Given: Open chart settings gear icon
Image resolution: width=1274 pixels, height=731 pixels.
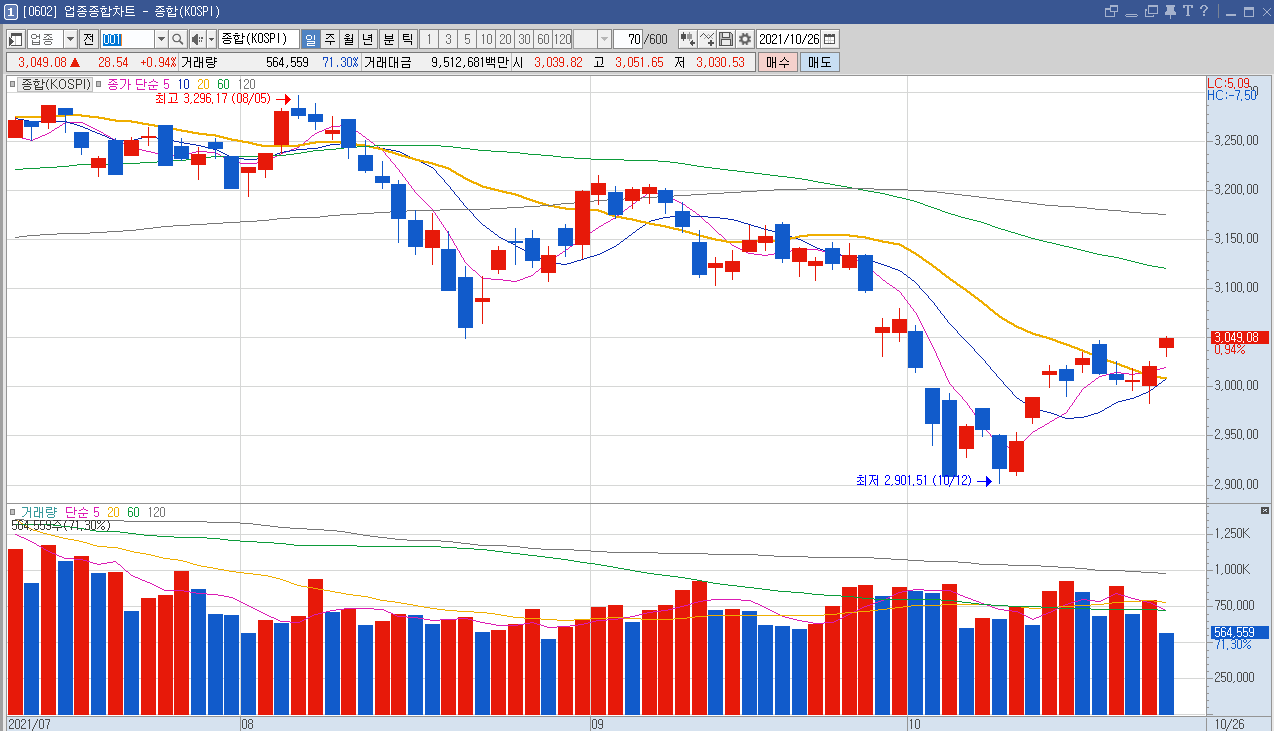Looking at the screenshot, I should click(745, 39).
